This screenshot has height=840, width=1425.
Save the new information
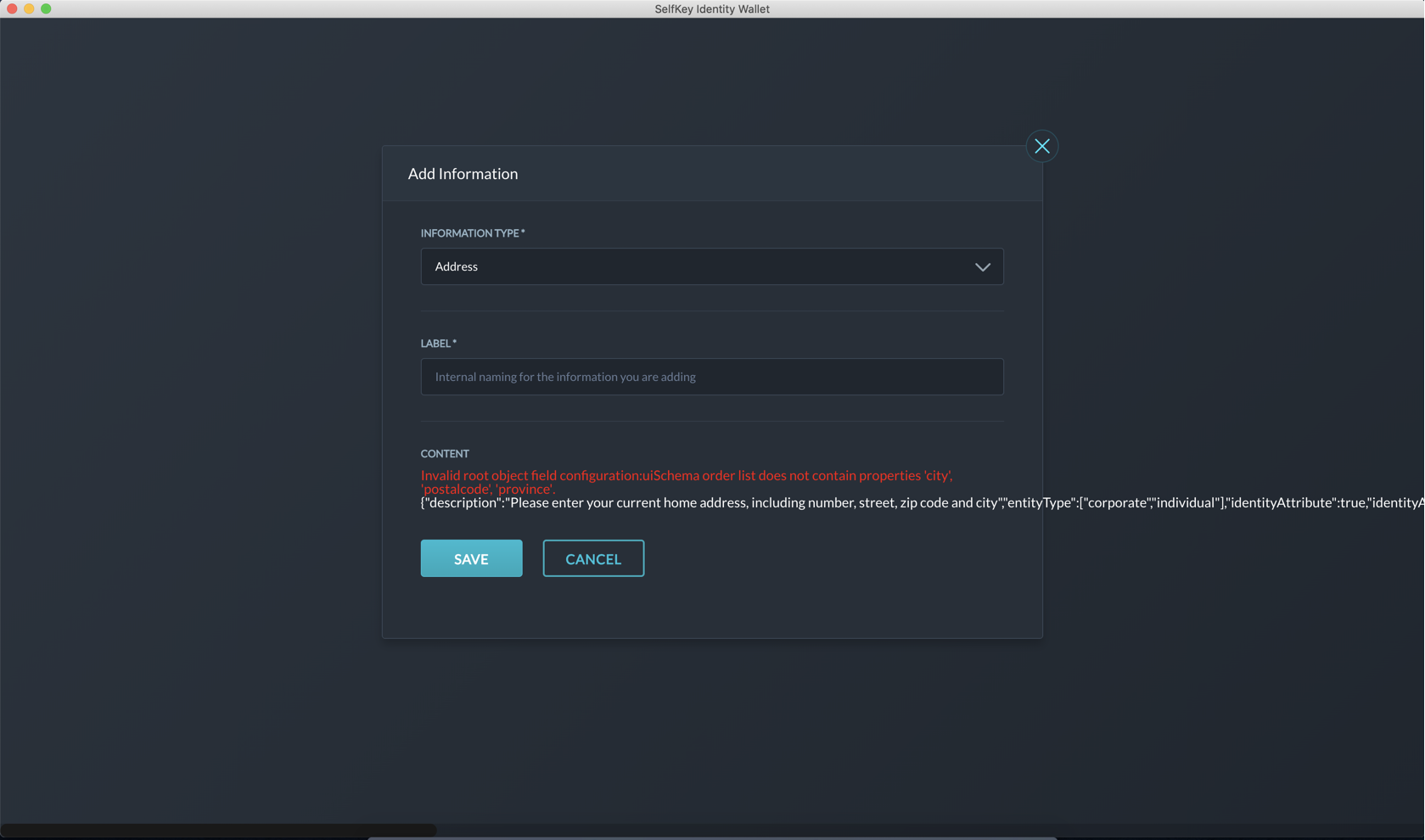[472, 558]
